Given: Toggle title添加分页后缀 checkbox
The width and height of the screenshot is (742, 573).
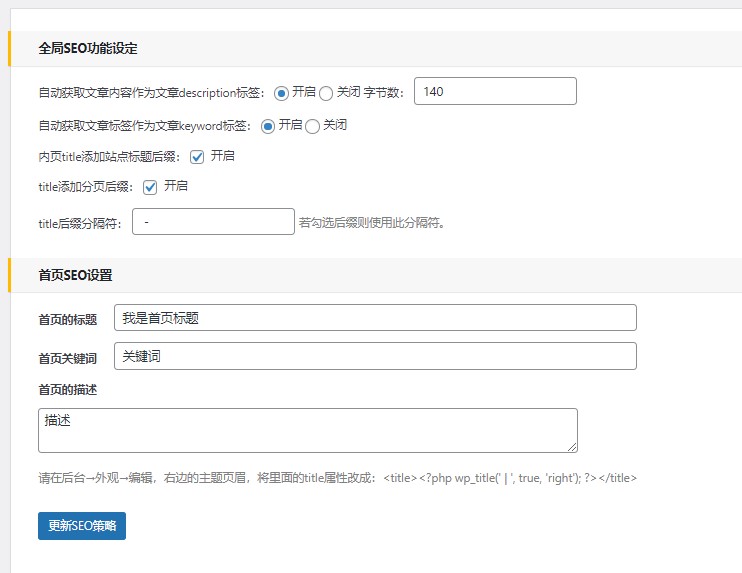Looking at the screenshot, I should click(151, 187).
